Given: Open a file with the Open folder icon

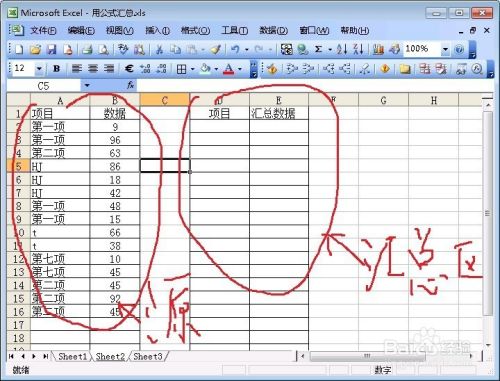Looking at the screenshot, I should (x=35, y=50).
